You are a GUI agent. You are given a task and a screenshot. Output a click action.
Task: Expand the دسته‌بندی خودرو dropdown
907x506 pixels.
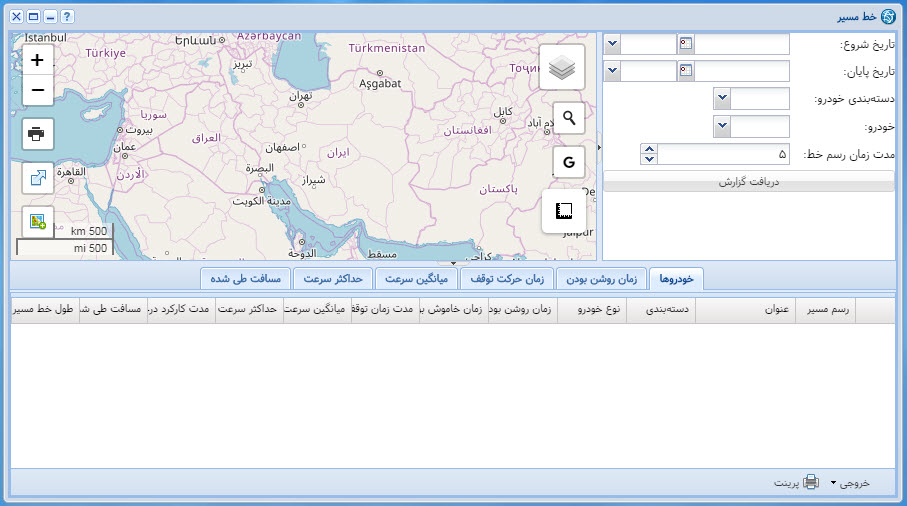(722, 99)
